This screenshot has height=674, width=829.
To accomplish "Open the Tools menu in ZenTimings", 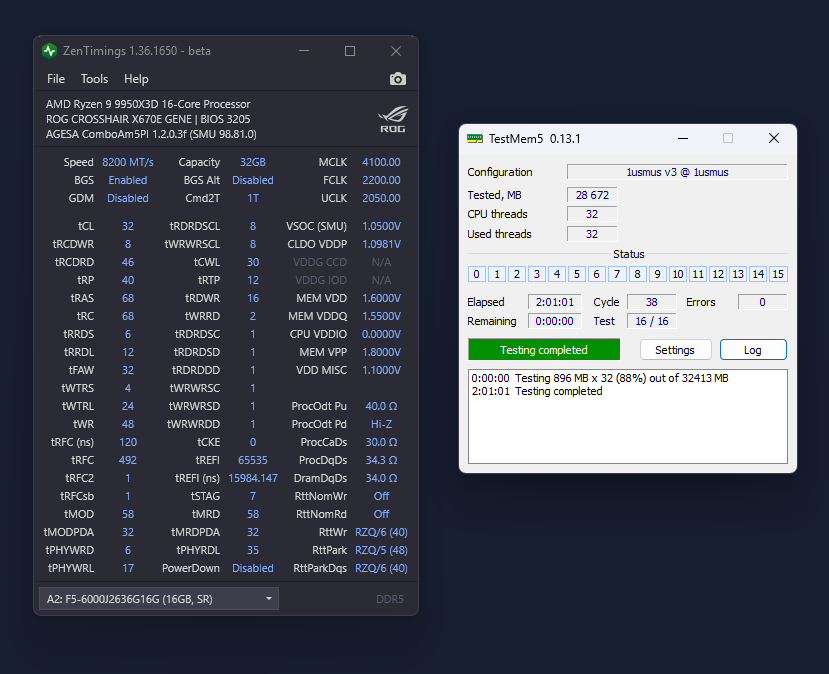I will pos(94,79).
